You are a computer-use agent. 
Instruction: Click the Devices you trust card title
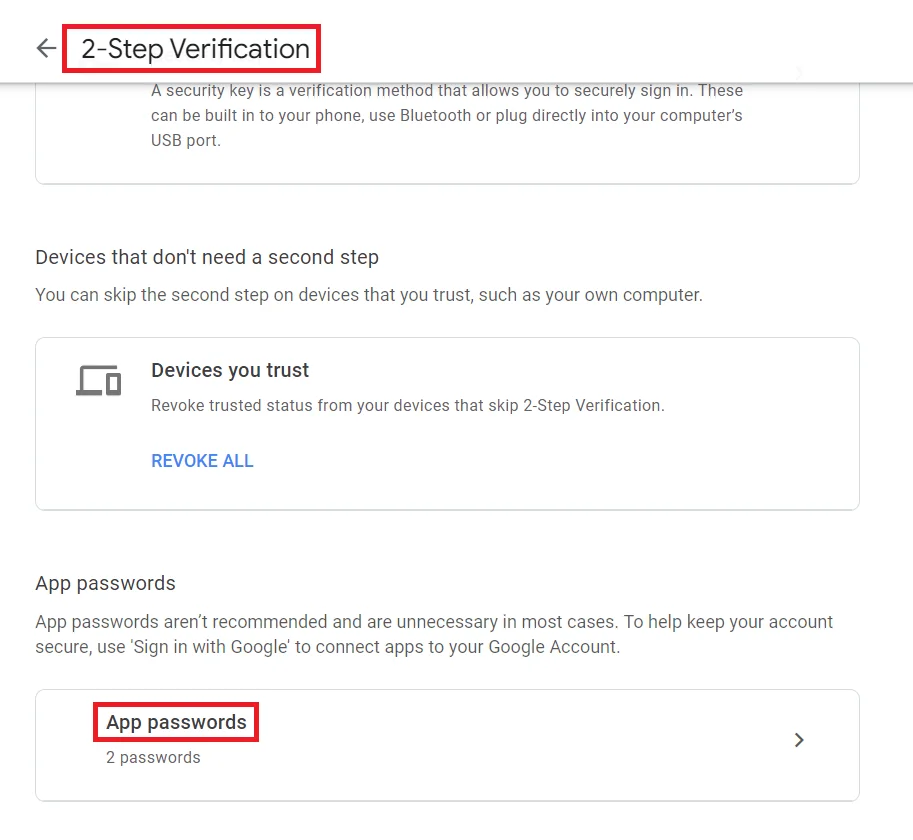point(229,370)
